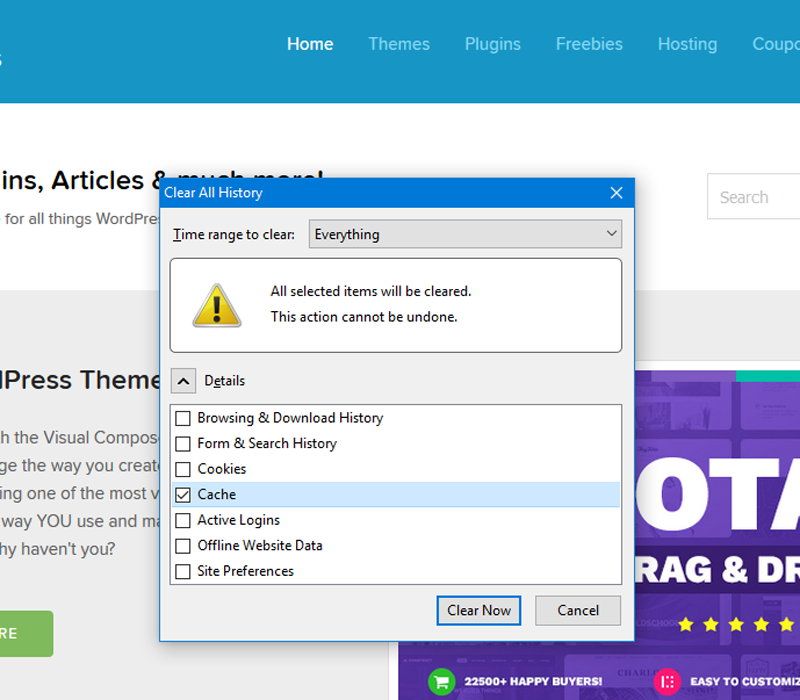Check Form & Search History checkbox
Screen dimensions: 800x700
pyautogui.click(x=183, y=444)
